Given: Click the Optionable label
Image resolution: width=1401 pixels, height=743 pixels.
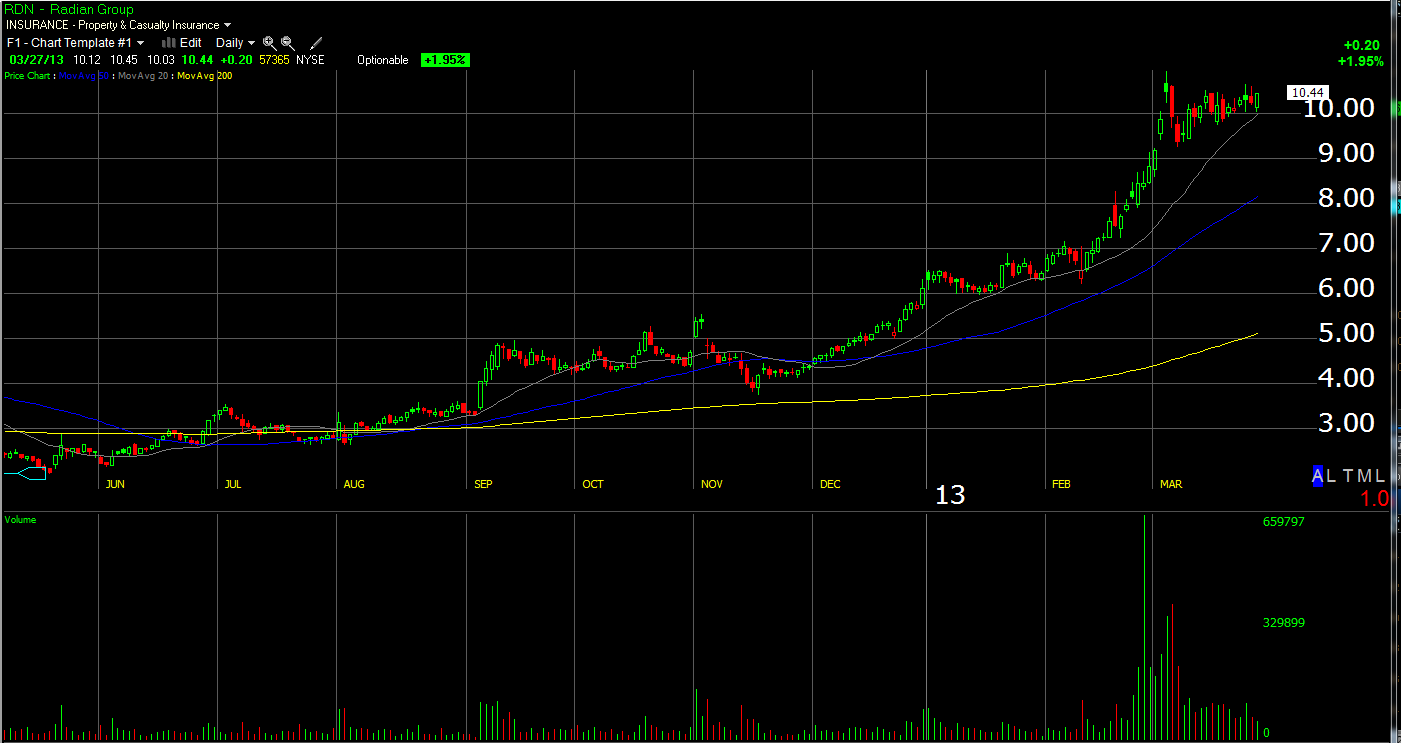Looking at the screenshot, I should coord(383,60).
